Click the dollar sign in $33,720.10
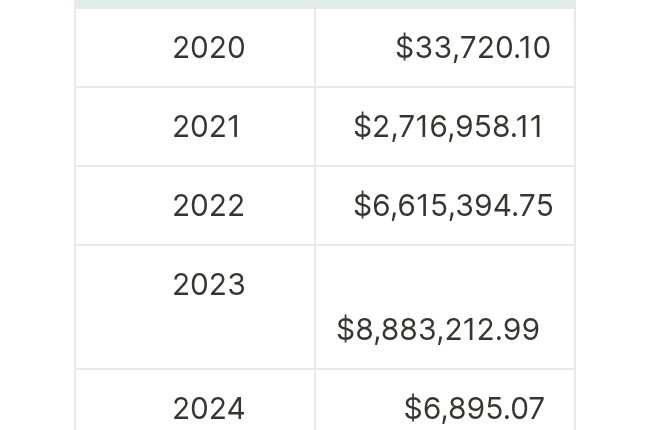 point(404,48)
